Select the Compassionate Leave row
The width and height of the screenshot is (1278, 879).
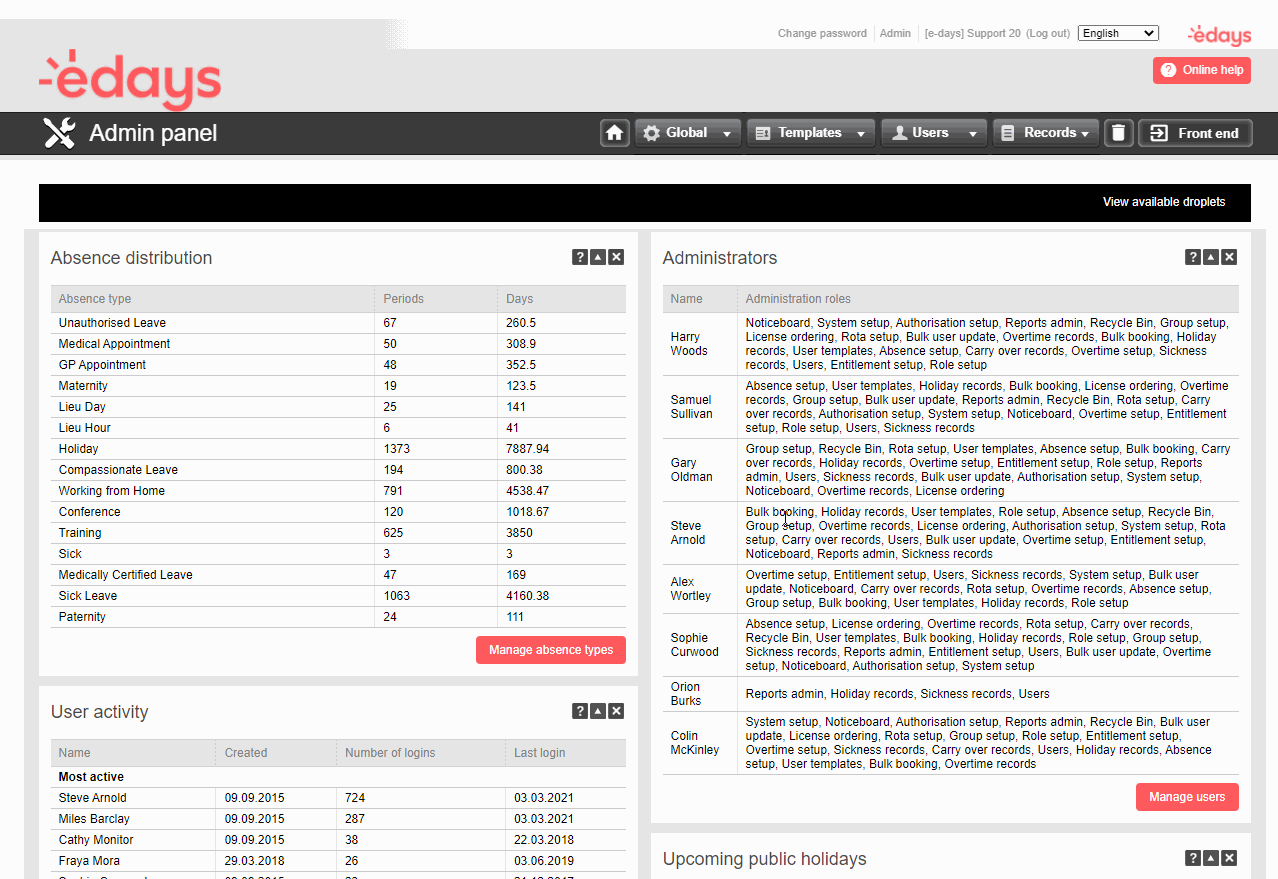pos(338,470)
